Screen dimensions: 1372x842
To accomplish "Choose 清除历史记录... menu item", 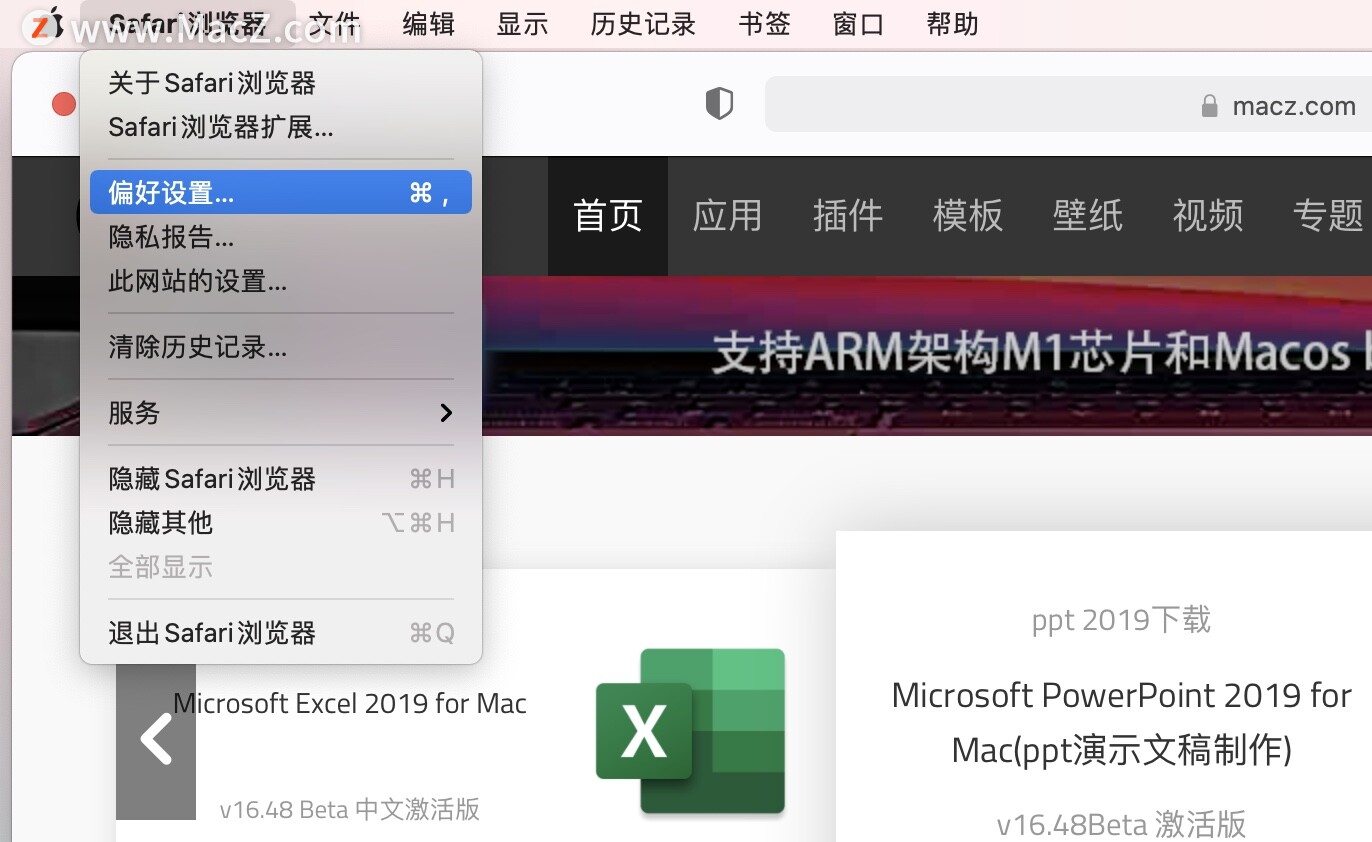I will [281, 347].
